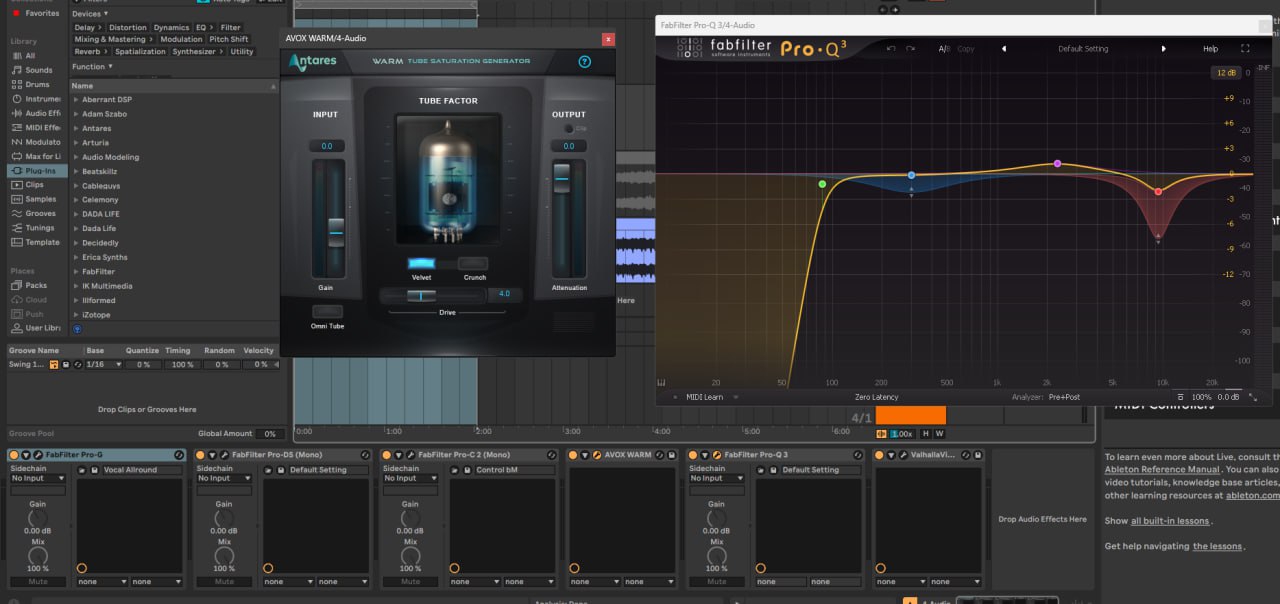1280x604 pixels.
Task: Click the undo arrow in Pro-Q 3
Action: [891, 48]
